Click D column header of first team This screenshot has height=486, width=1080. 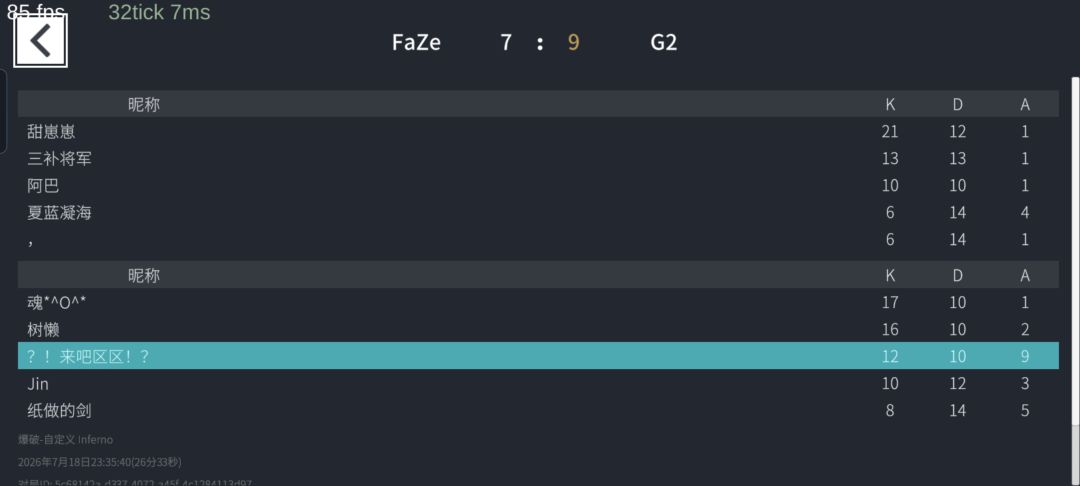click(x=957, y=104)
